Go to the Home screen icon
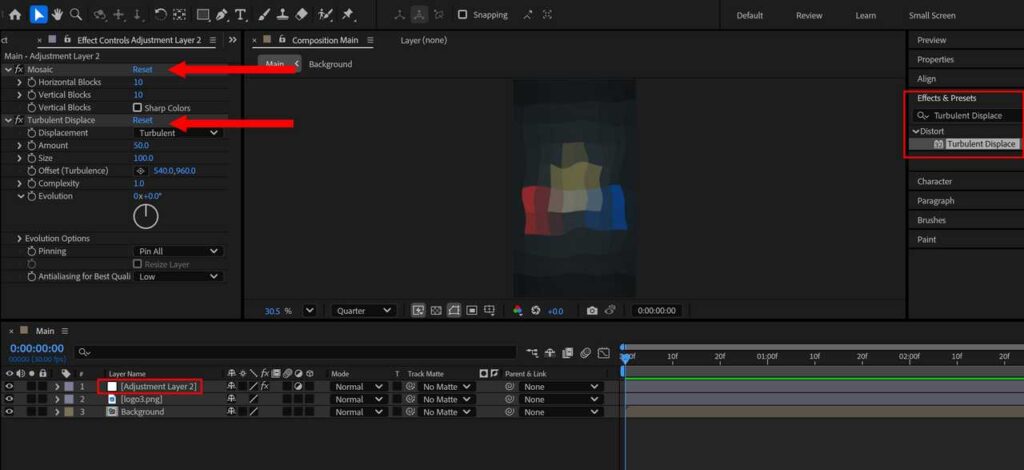Screen dimensions: 1024x470 16,14
